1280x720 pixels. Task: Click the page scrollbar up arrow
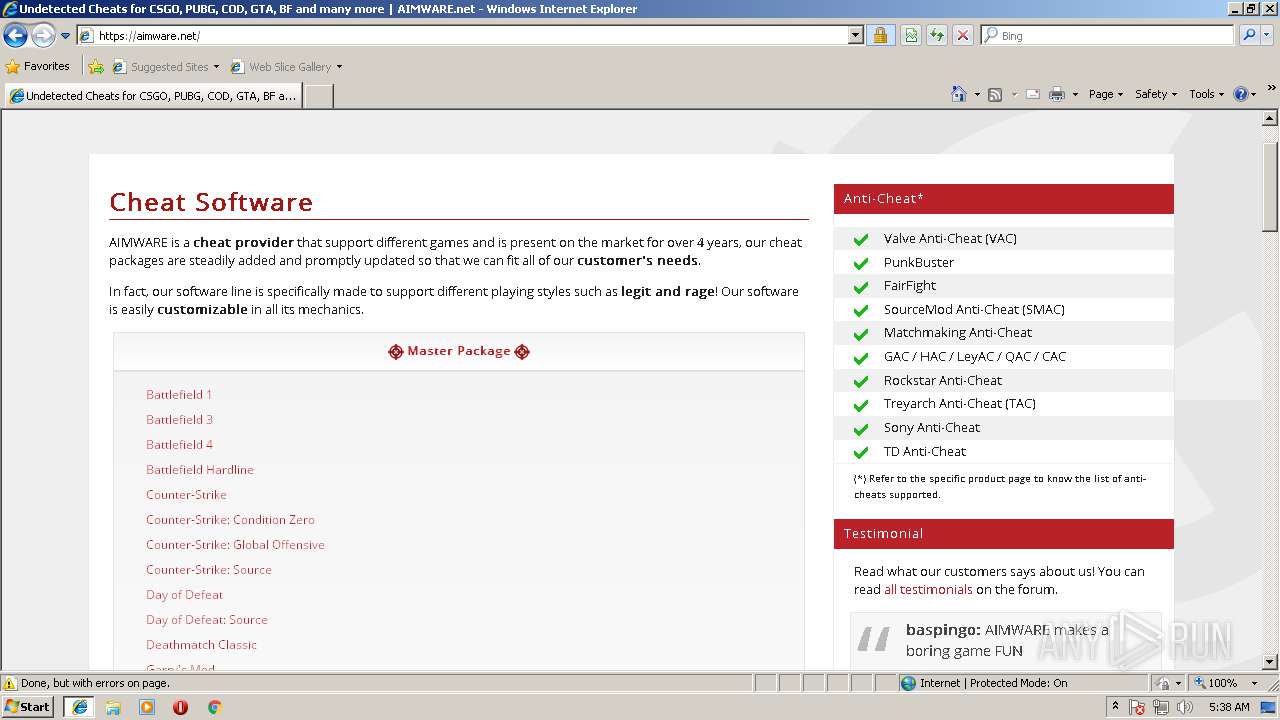[x=1270, y=119]
